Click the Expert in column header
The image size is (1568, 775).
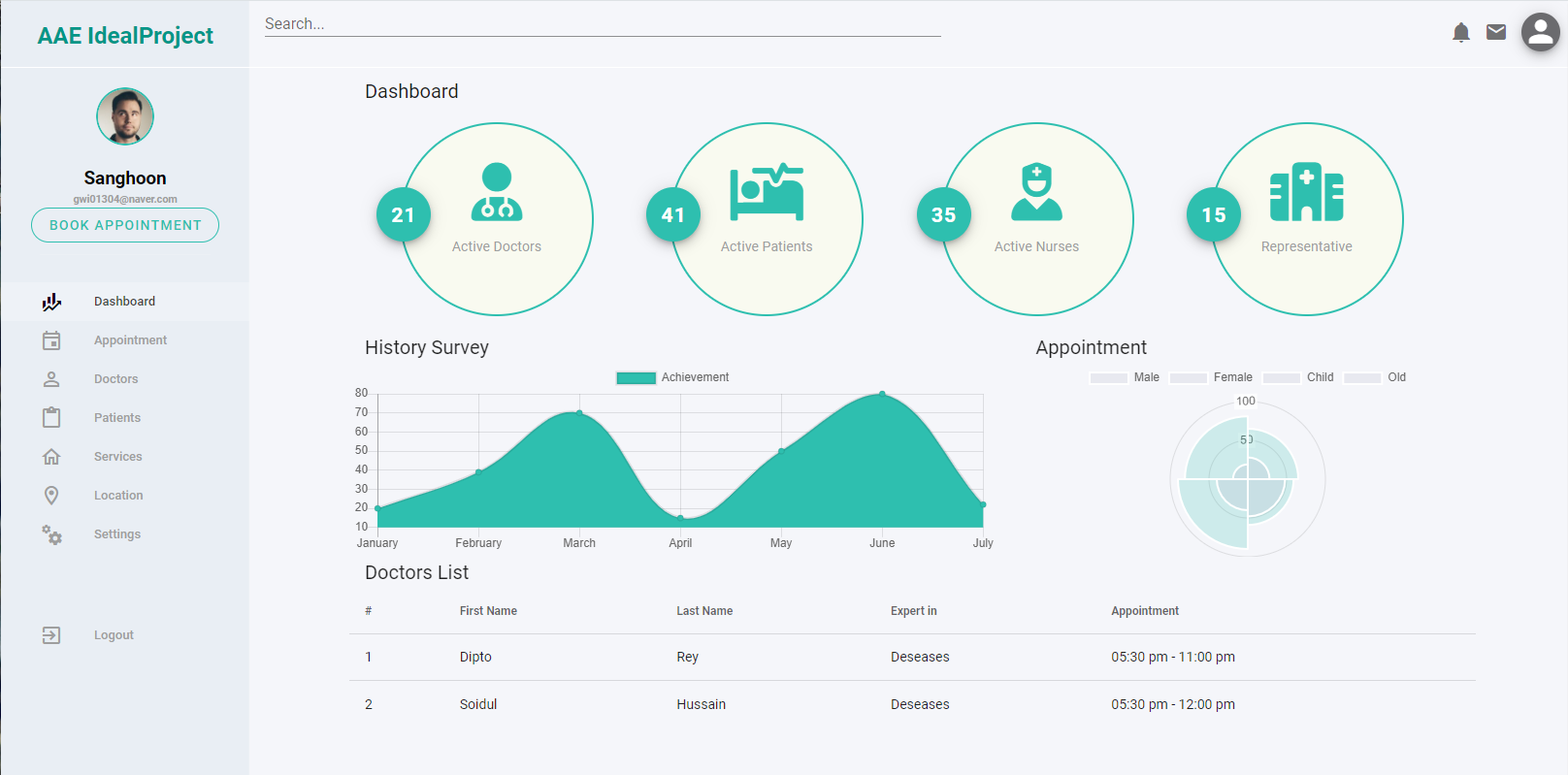tap(914, 611)
